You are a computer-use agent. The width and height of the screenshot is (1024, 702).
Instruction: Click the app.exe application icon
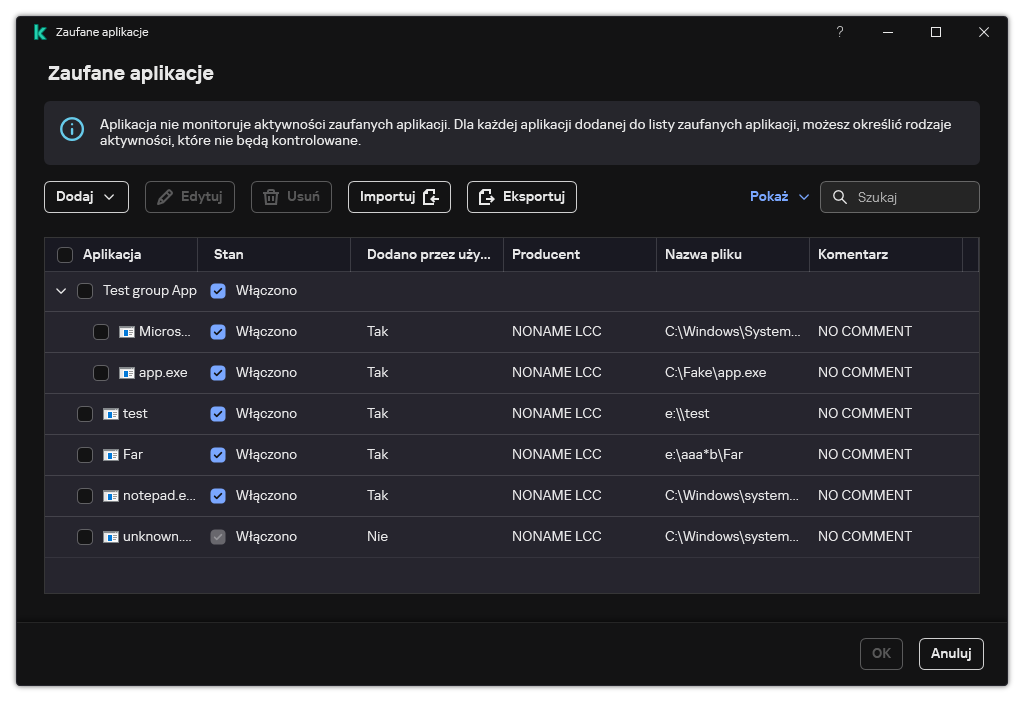click(x=127, y=373)
